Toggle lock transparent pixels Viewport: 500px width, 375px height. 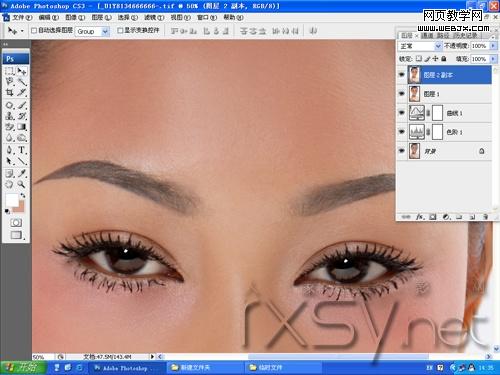point(419,59)
